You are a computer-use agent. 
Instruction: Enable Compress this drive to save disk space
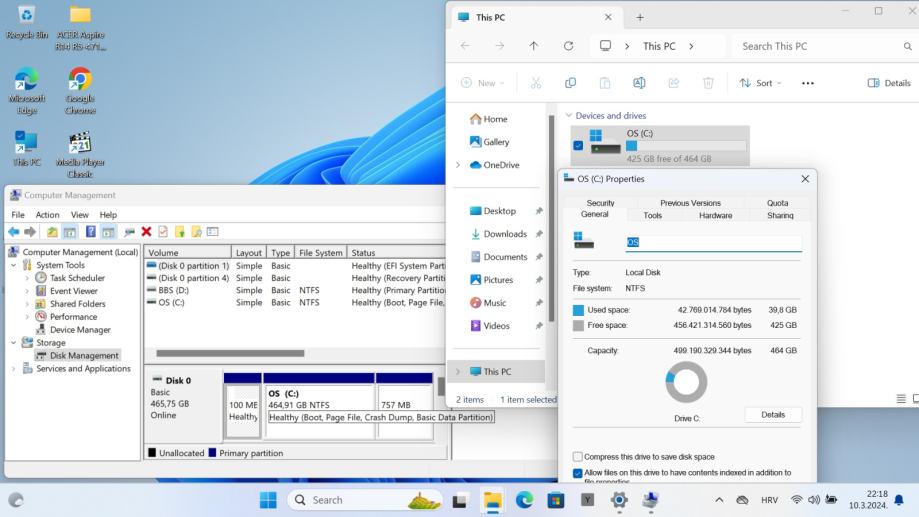[x=578, y=457]
